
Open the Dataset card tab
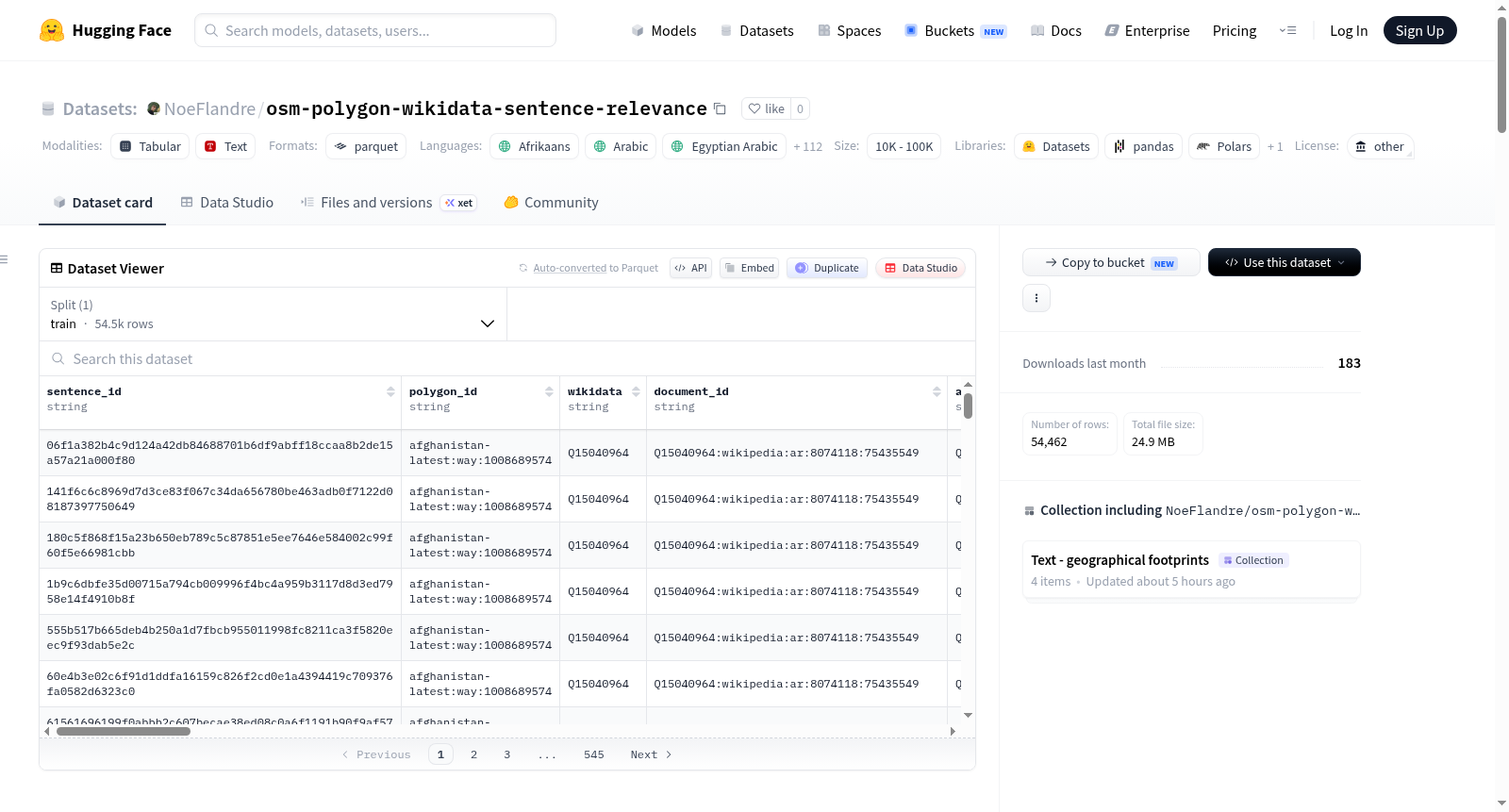pyautogui.click(x=102, y=202)
